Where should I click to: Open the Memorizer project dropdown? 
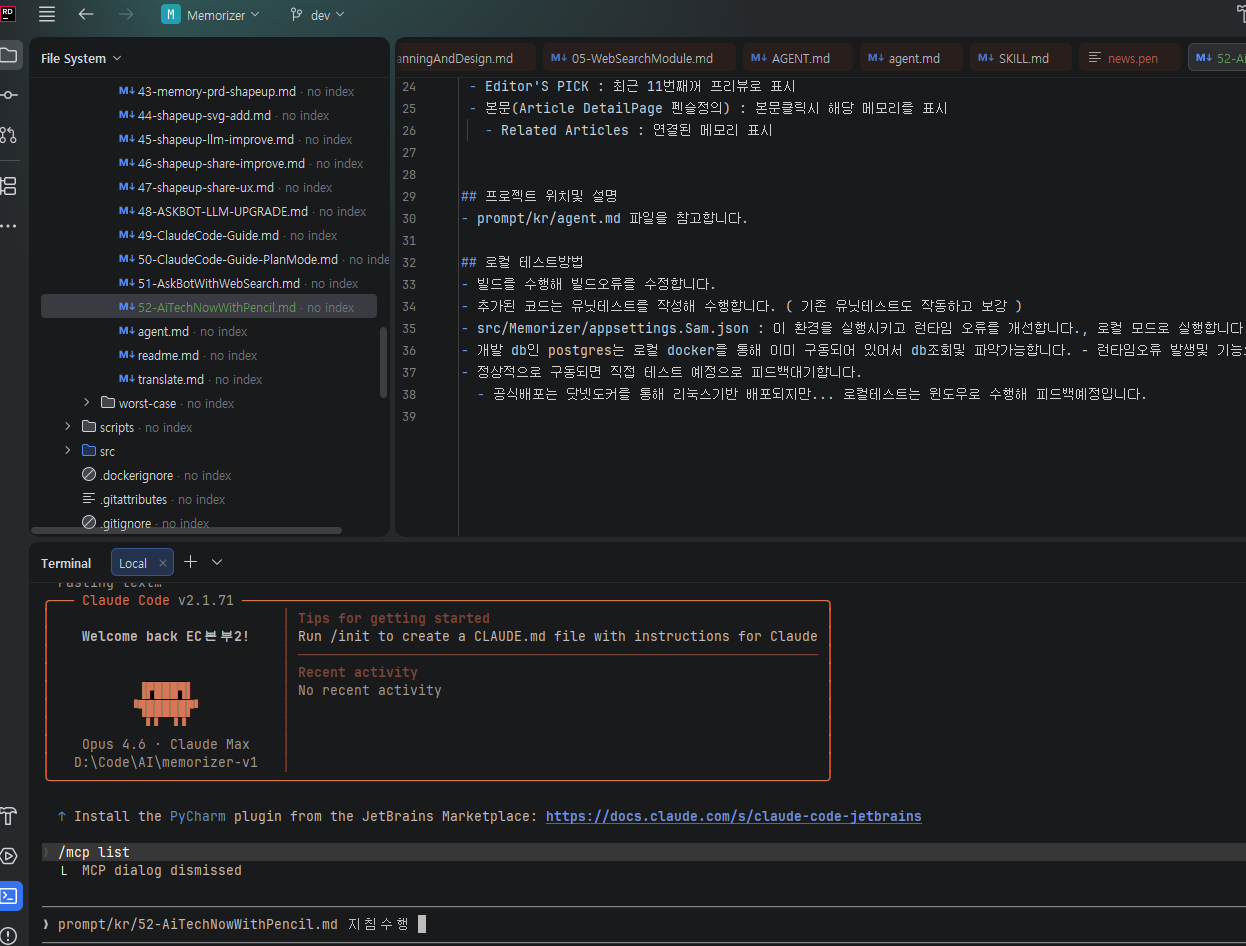tap(211, 15)
